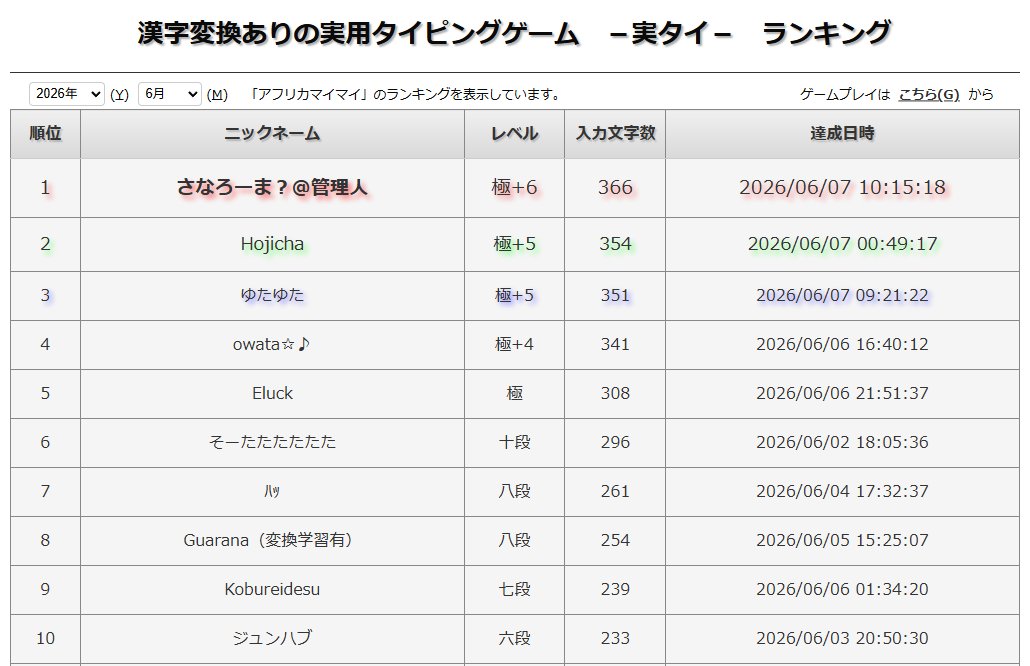Click level 極+5 in Hojicha row
The width and height of the screenshot is (1030, 666).
pyautogui.click(x=514, y=244)
